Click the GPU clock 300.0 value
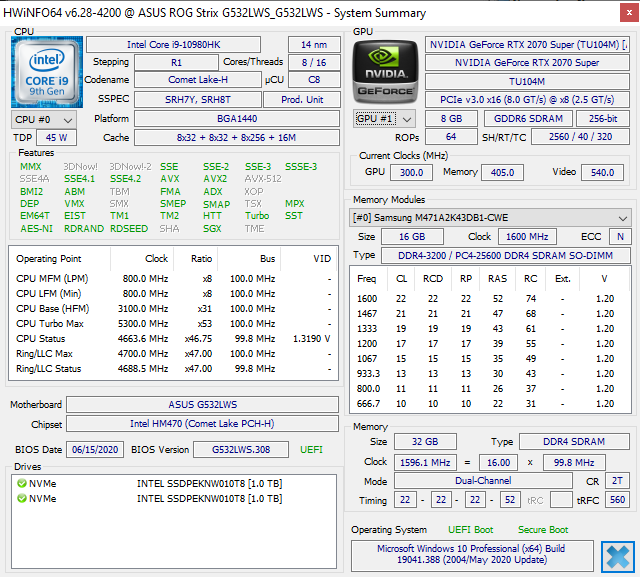Image resolution: width=640 pixels, height=577 pixels. (411, 172)
